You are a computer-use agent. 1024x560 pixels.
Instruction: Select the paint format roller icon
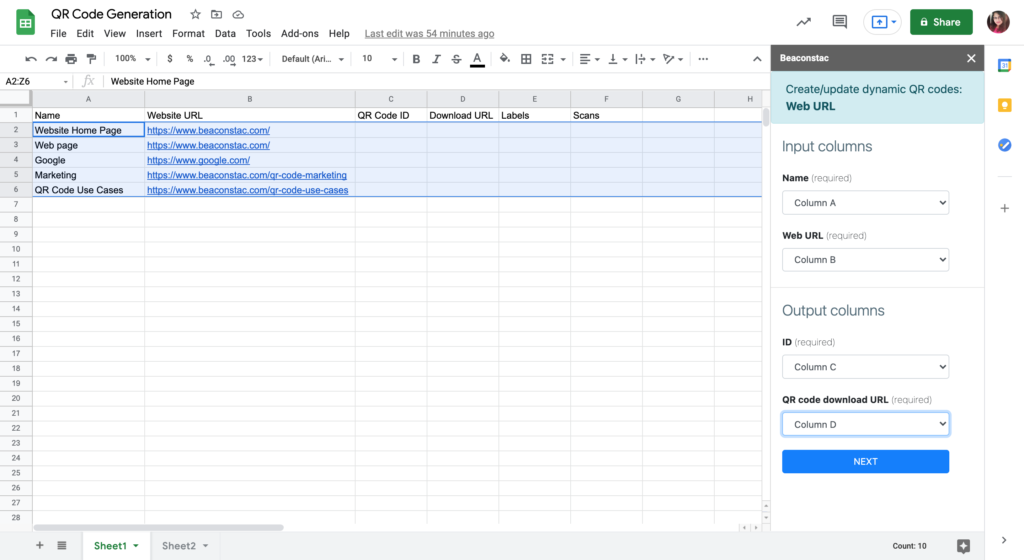[91, 59]
